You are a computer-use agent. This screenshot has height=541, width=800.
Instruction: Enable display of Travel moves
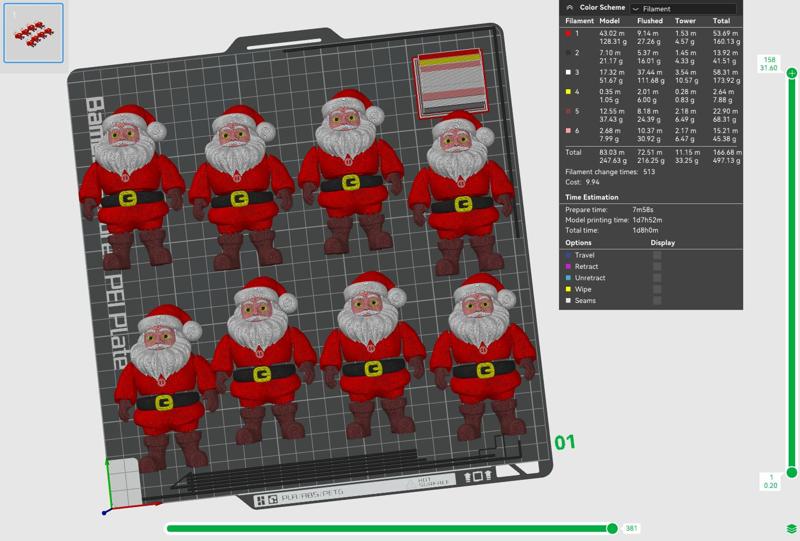657,255
